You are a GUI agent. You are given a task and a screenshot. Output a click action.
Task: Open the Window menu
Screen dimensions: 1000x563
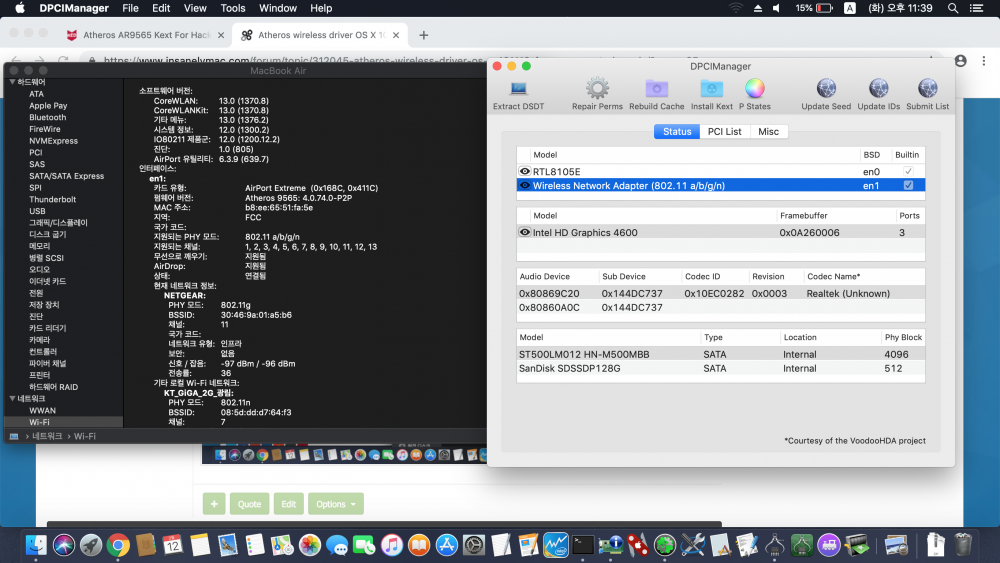point(277,8)
